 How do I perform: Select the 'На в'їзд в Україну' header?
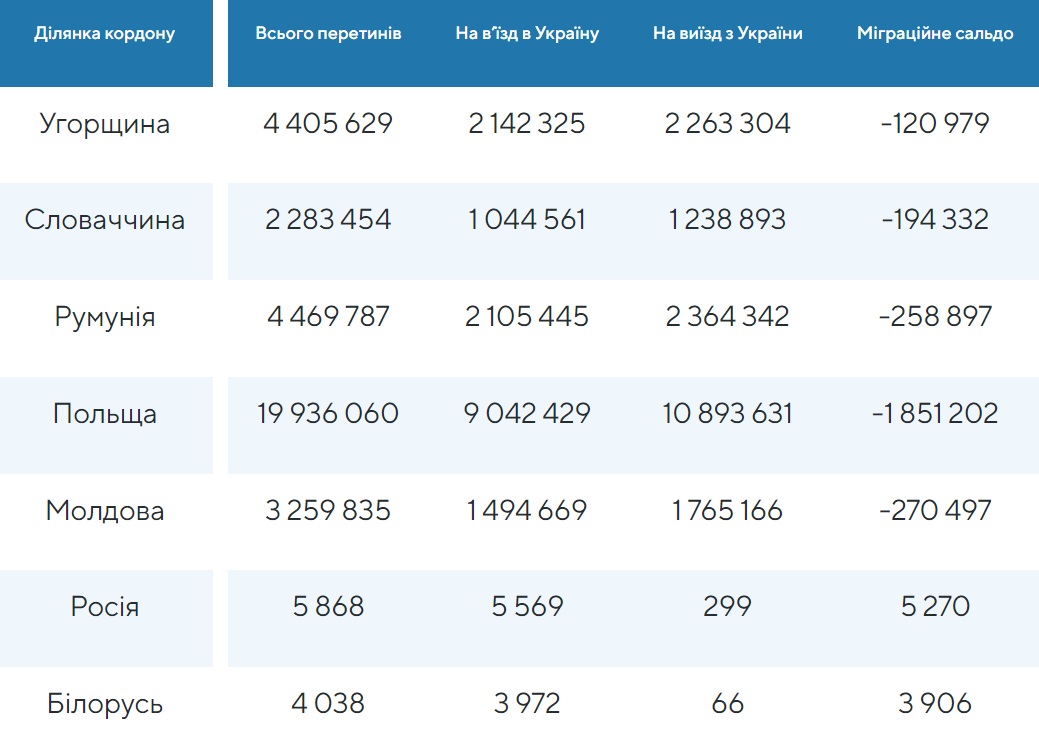click(x=527, y=34)
